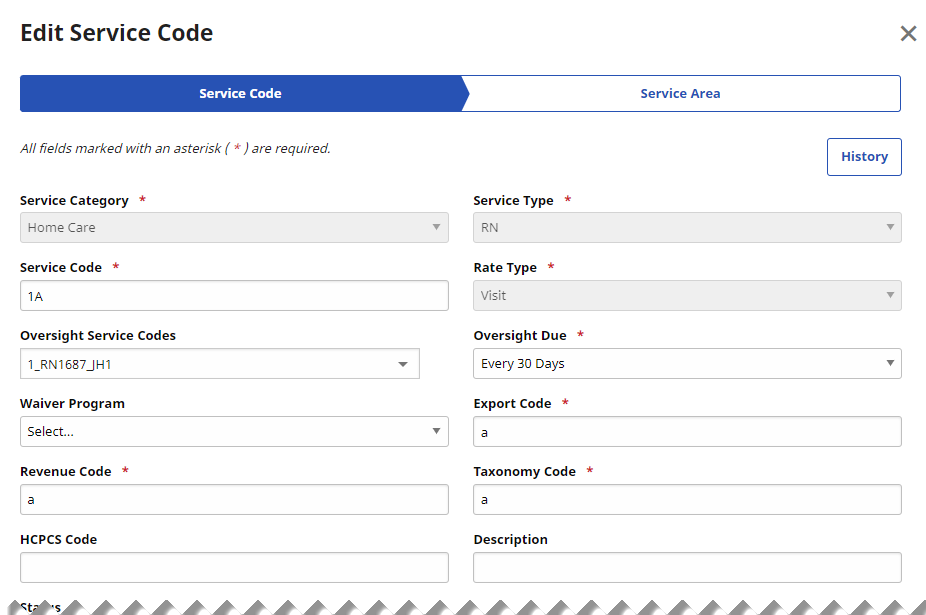The height and width of the screenshot is (615, 926).
Task: Click the Waiver Program field label
Action: 72,404
